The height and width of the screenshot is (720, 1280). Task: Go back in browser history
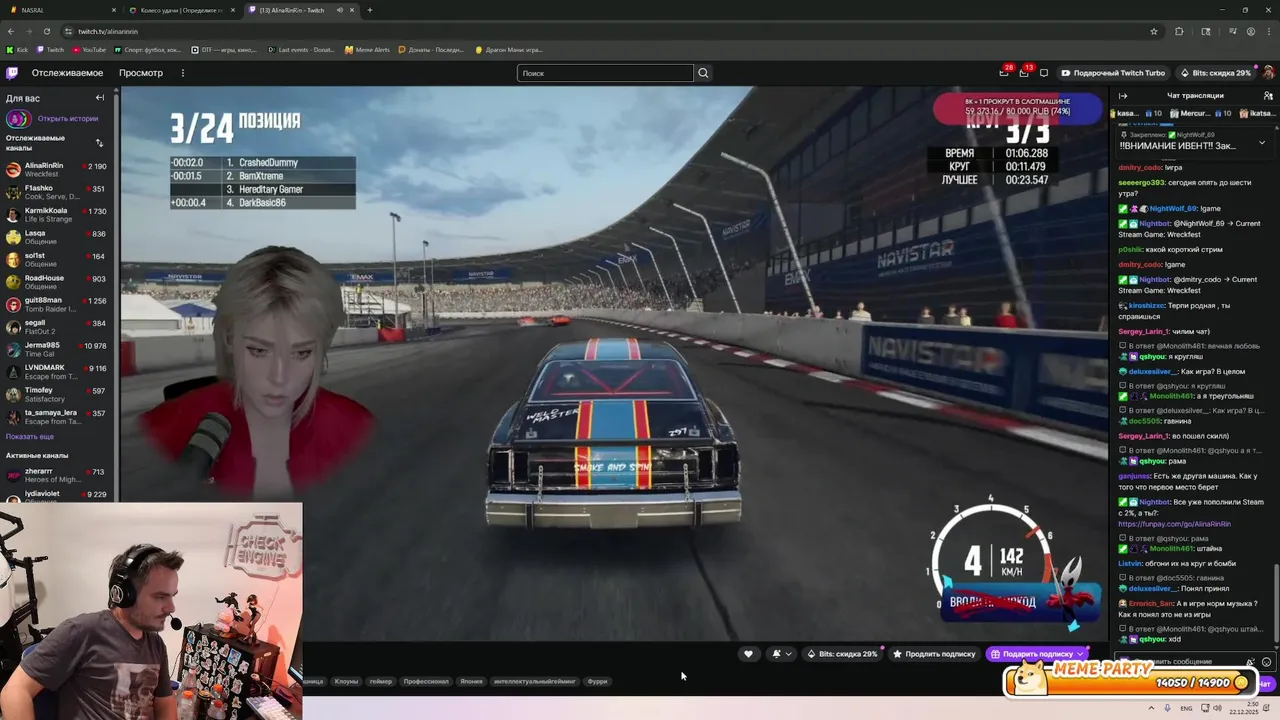(x=11, y=31)
